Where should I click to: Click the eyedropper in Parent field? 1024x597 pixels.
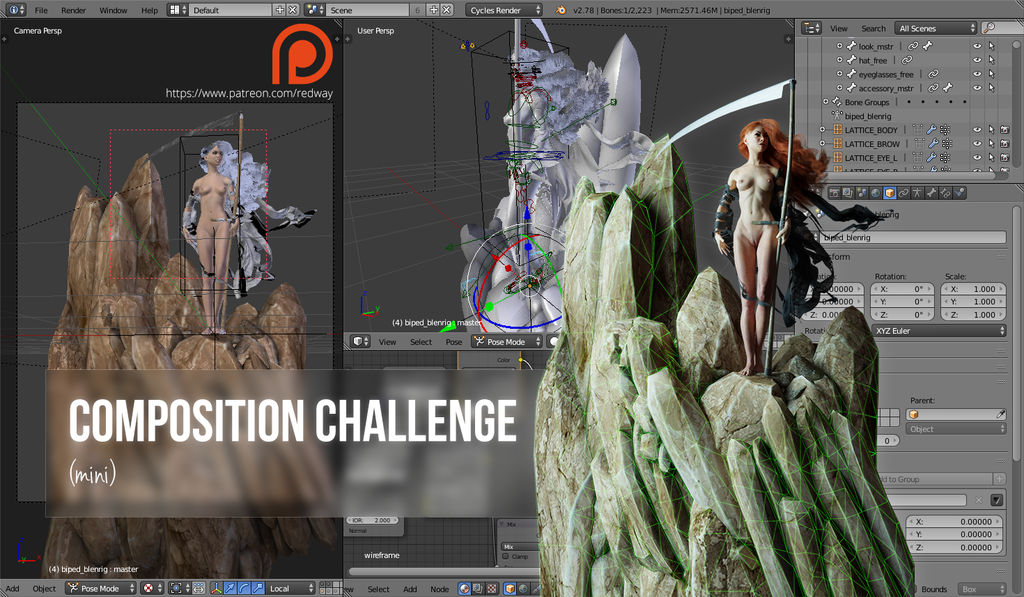(x=999, y=414)
